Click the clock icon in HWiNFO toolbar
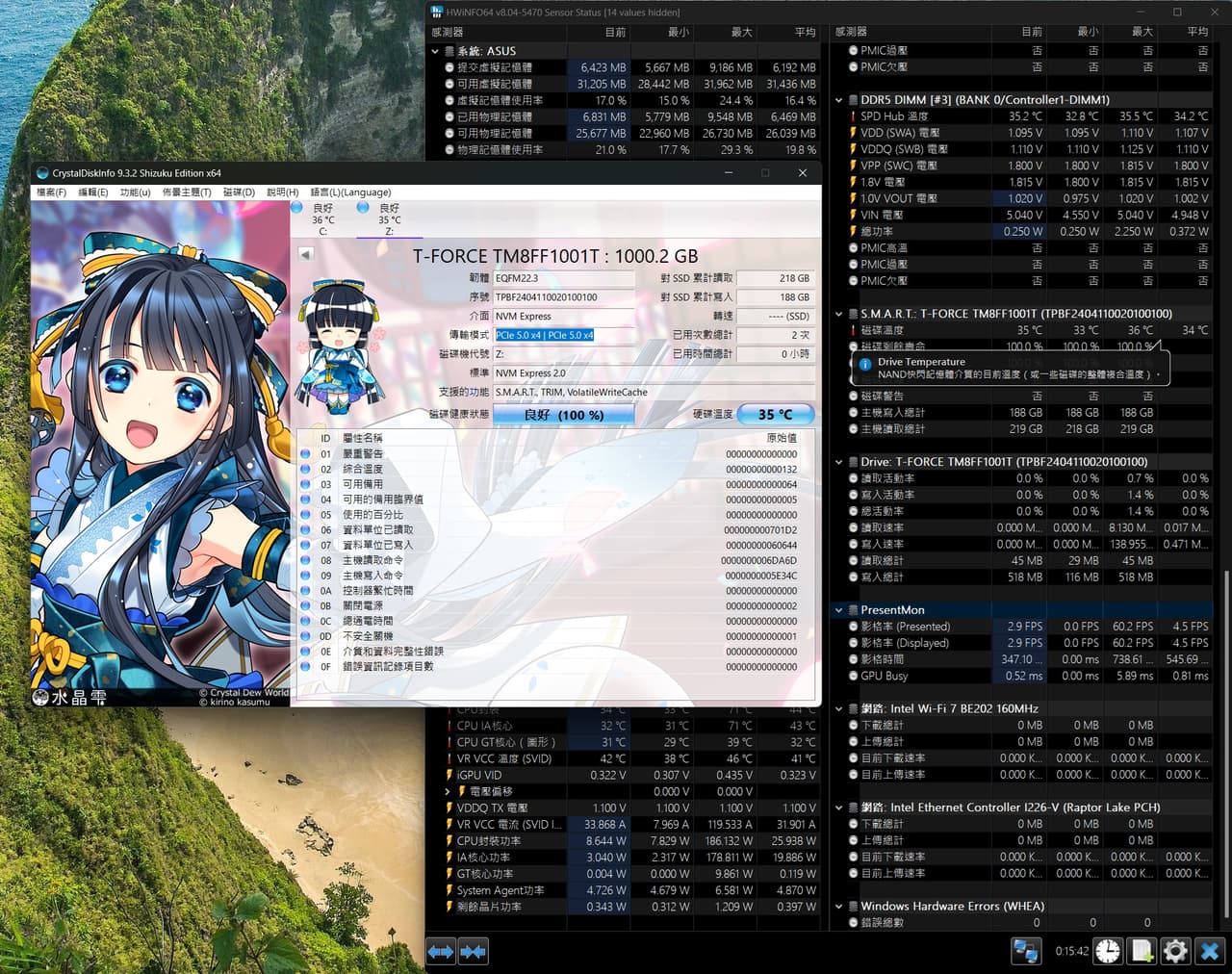 [1108, 951]
